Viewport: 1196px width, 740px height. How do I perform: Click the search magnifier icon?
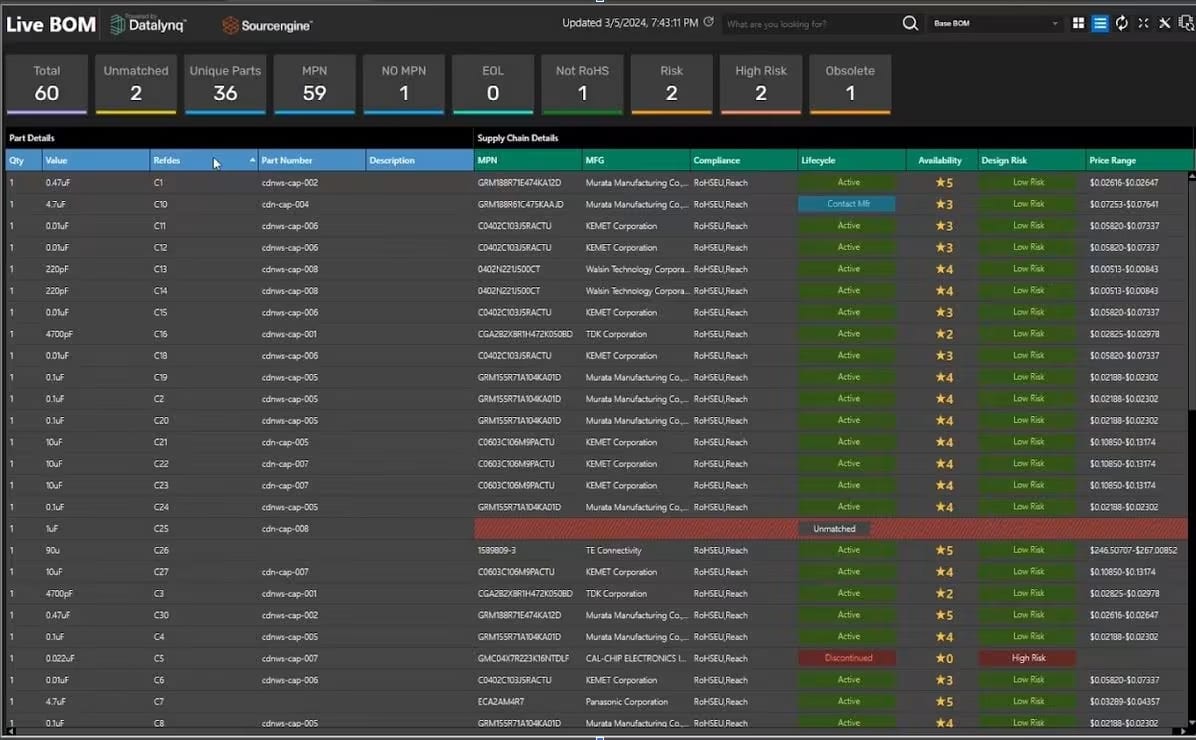(910, 24)
